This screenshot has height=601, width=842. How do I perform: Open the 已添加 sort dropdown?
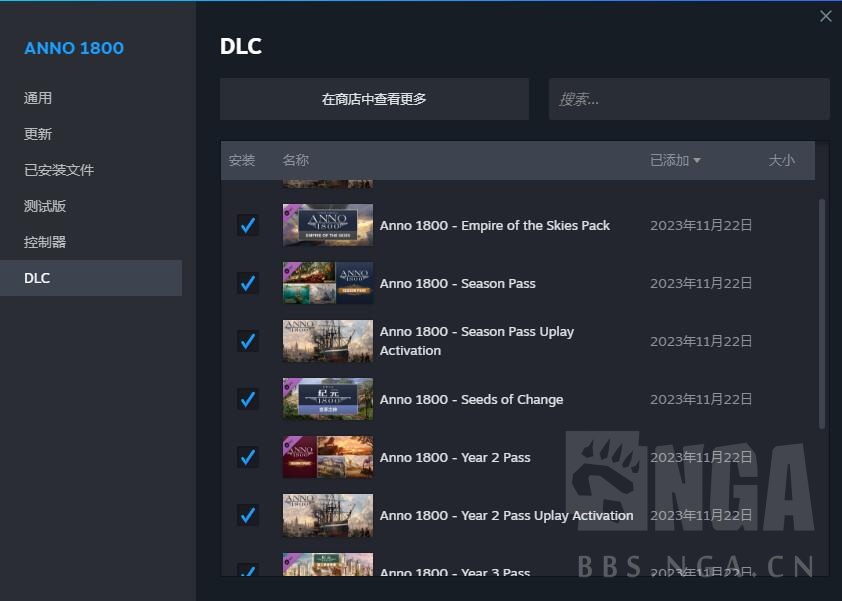tap(674, 160)
